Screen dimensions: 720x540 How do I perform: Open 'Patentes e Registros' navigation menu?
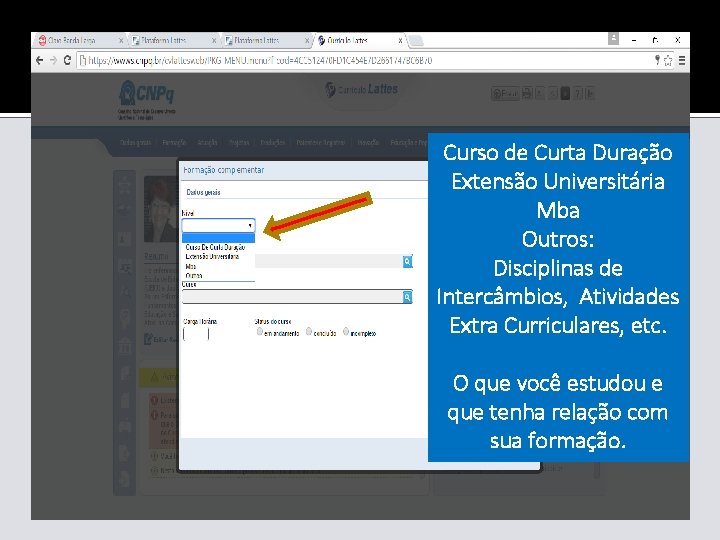(321, 142)
